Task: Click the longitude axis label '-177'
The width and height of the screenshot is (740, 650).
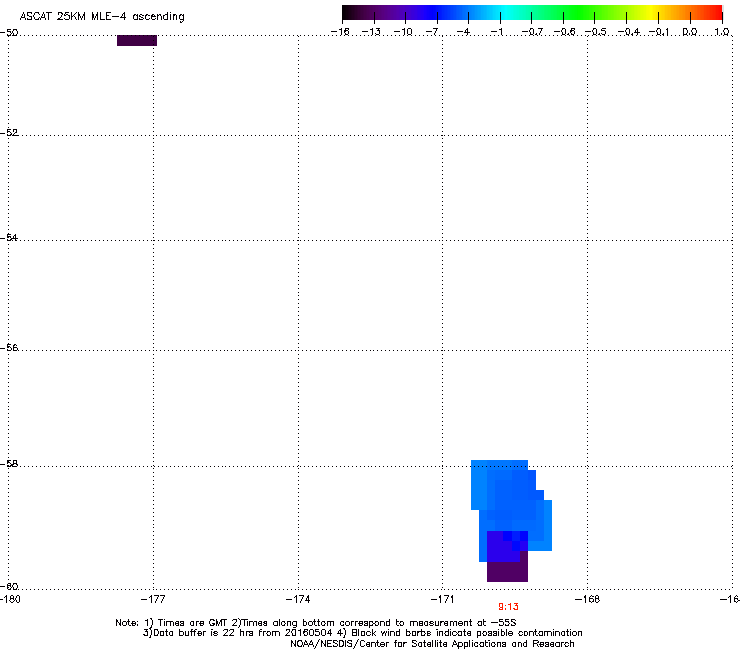Action: pyautogui.click(x=153, y=599)
